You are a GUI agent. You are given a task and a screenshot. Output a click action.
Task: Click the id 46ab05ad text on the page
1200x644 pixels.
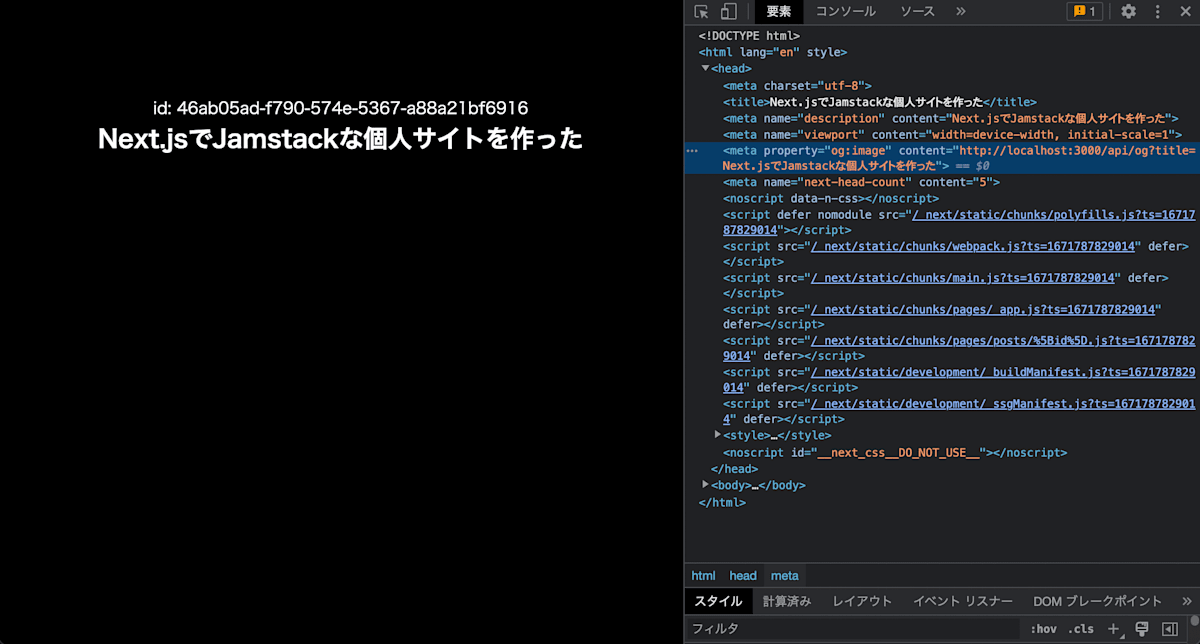tap(341, 108)
